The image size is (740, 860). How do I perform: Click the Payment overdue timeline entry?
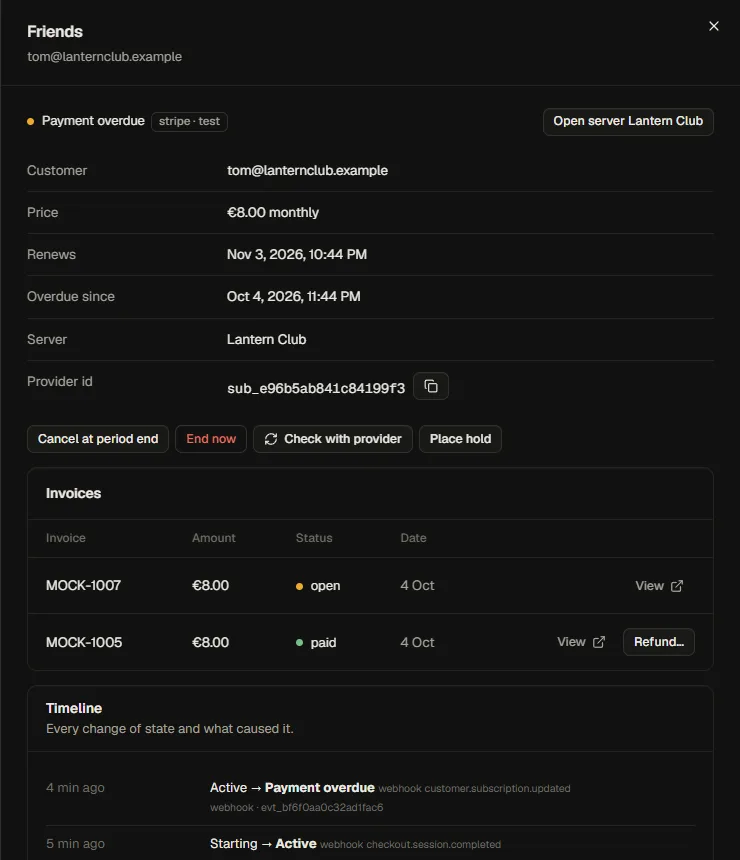tap(370, 797)
